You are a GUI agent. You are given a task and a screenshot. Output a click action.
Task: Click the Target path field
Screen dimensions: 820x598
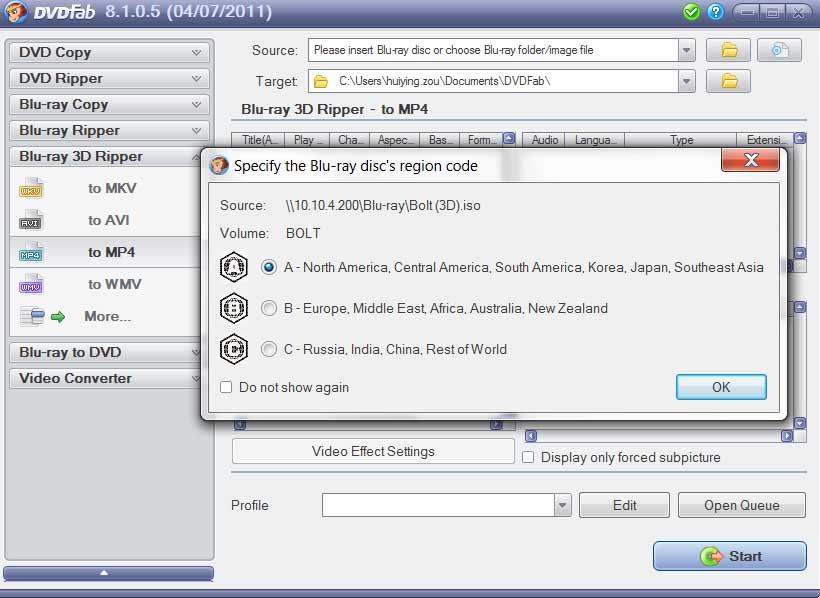[x=493, y=82]
